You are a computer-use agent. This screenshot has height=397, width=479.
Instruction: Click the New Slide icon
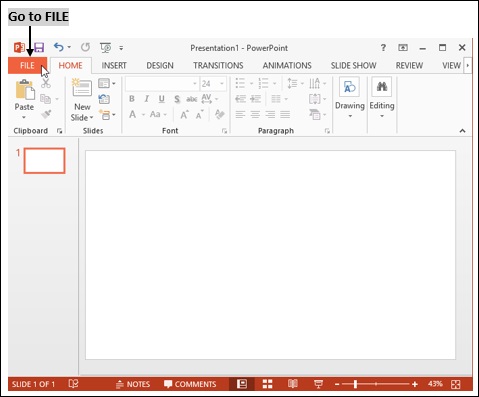(x=82, y=88)
